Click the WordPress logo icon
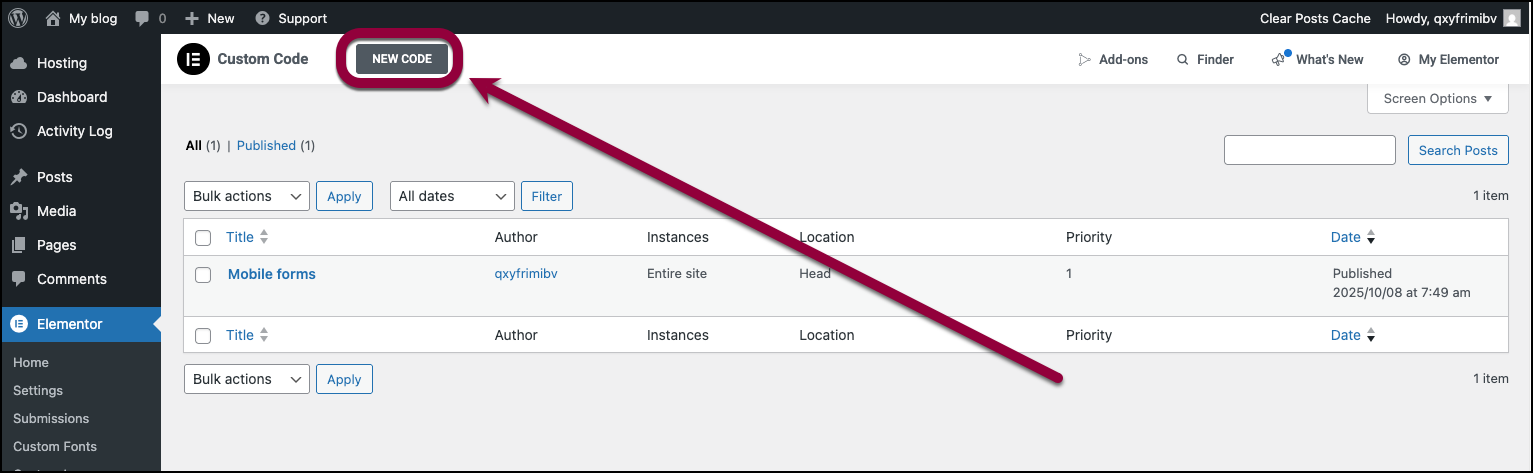This screenshot has width=1533, height=473. tap(18, 18)
